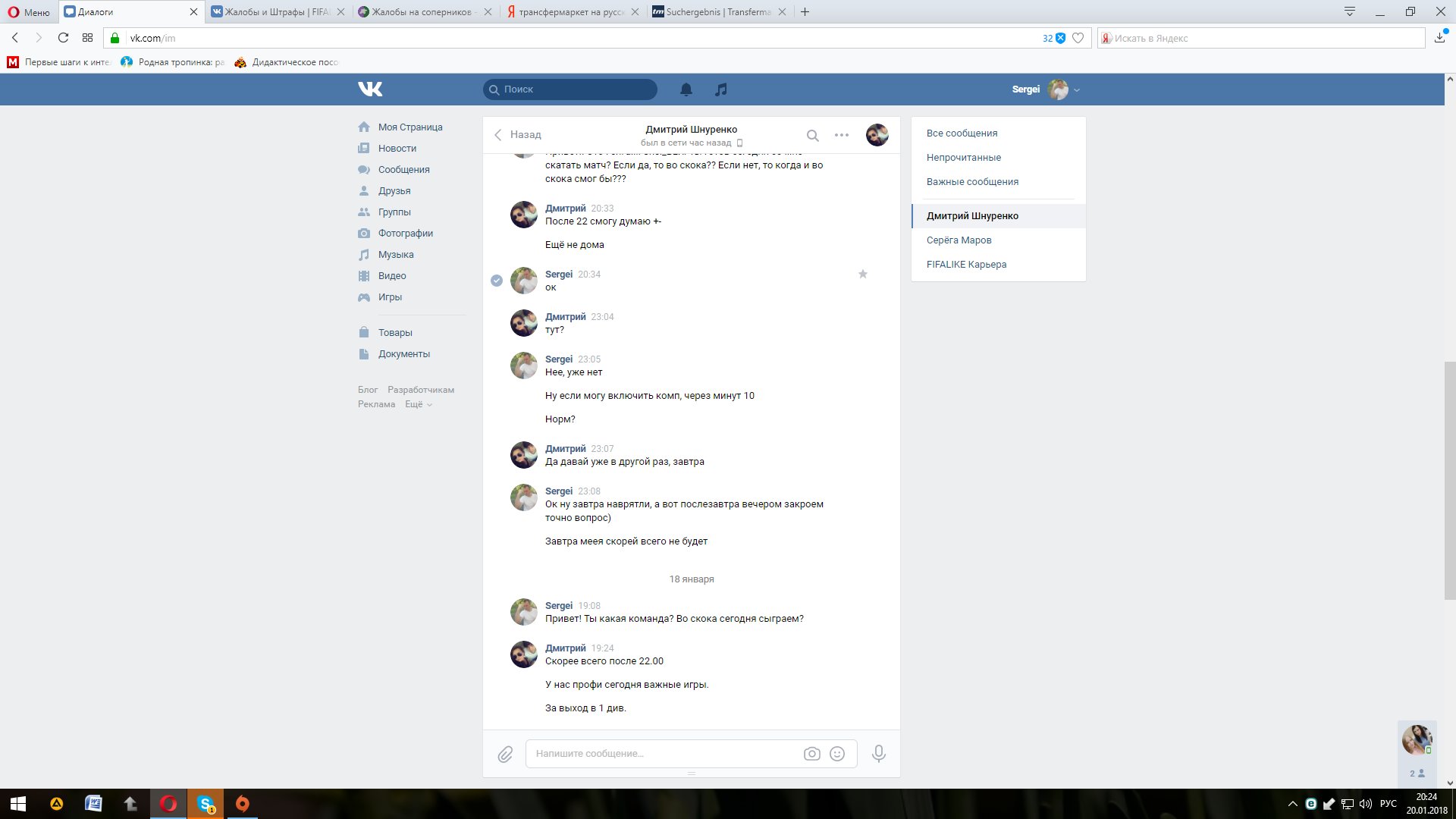
Task: Open Видео in sidebar
Action: (x=392, y=276)
